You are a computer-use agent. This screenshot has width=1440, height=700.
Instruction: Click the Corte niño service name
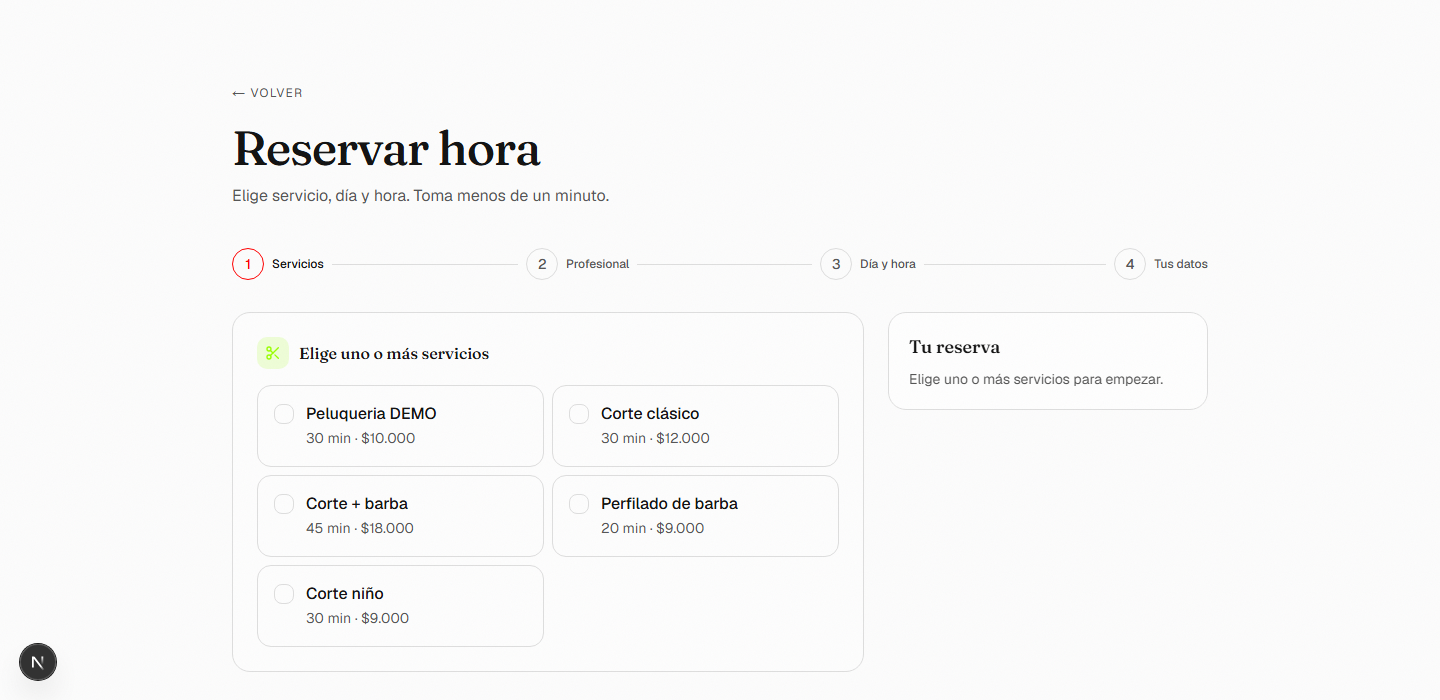tap(345, 594)
